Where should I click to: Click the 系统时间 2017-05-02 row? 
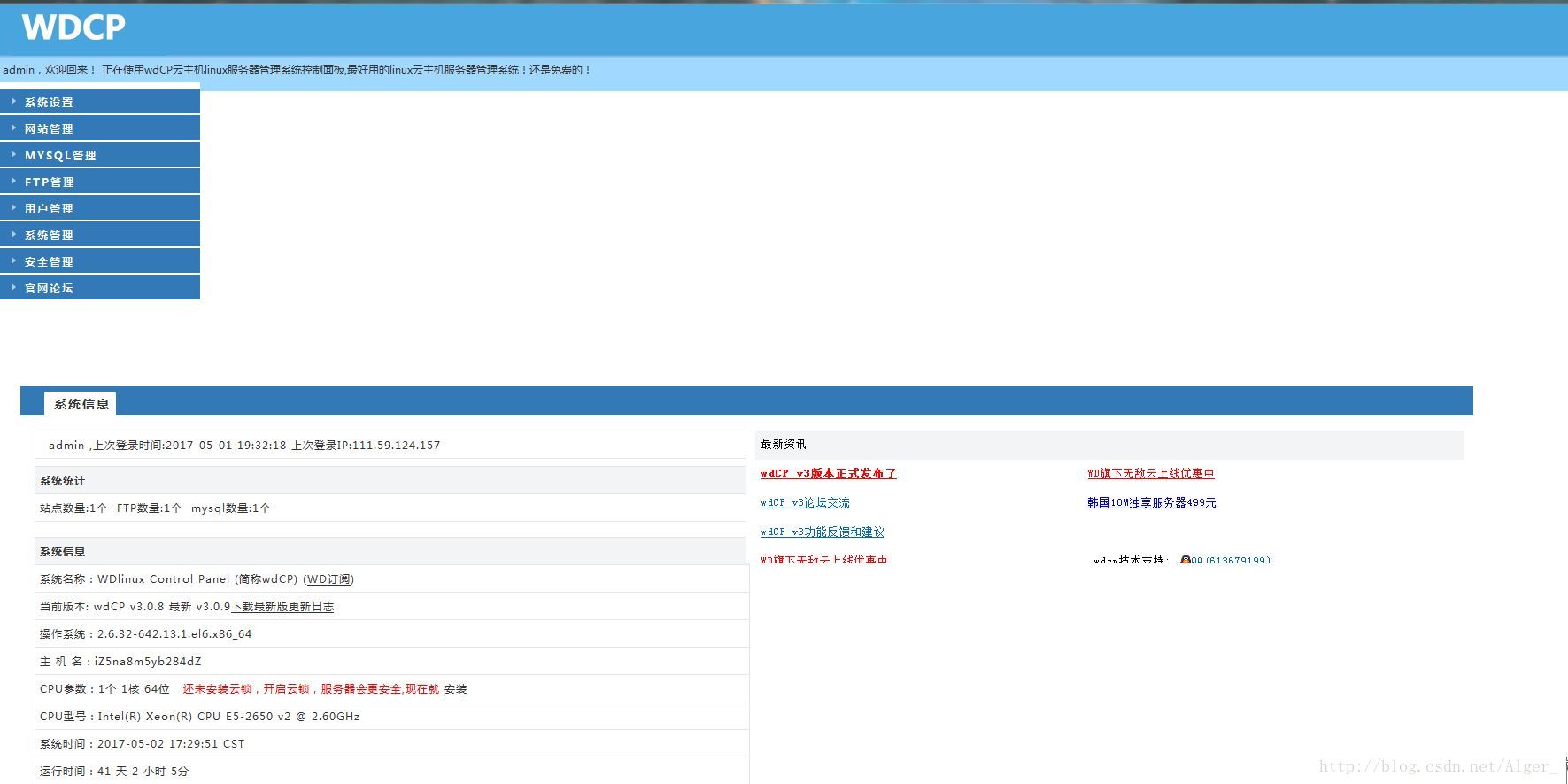391,744
